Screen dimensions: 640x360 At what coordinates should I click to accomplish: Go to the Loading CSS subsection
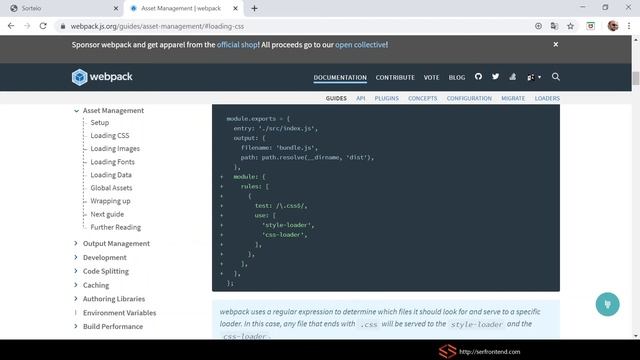(x=110, y=136)
